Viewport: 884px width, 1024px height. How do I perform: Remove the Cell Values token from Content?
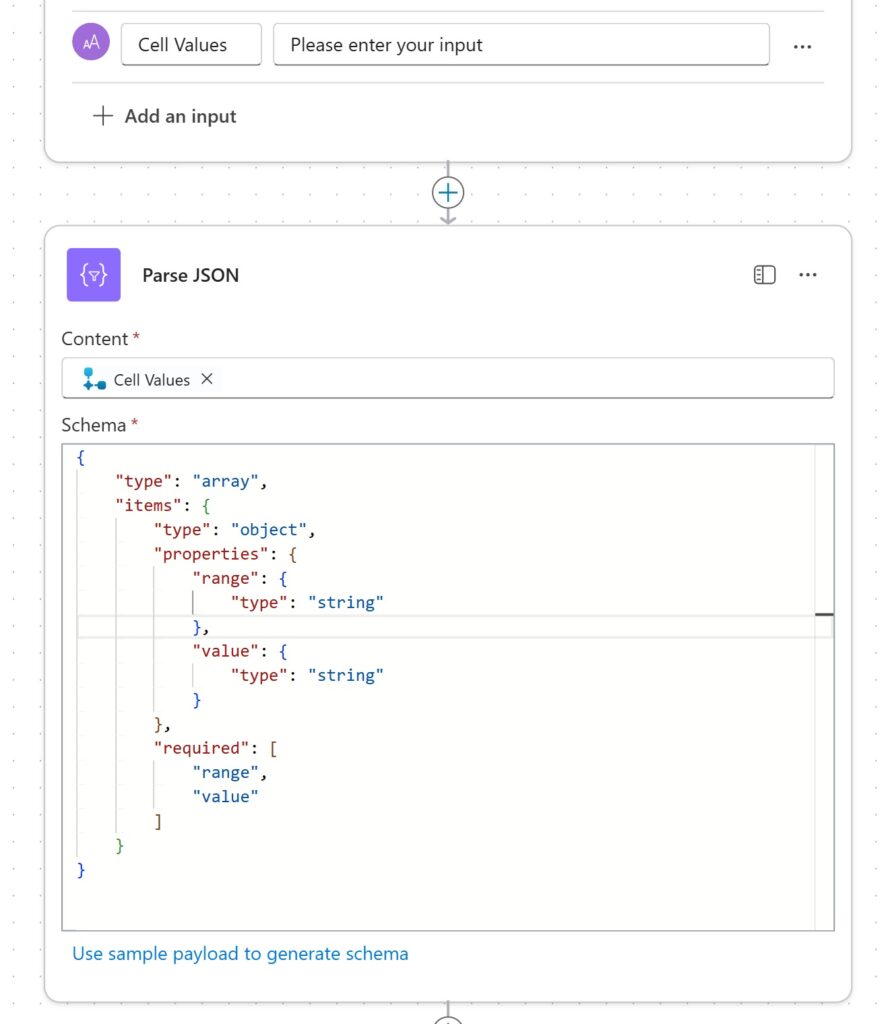[207, 379]
